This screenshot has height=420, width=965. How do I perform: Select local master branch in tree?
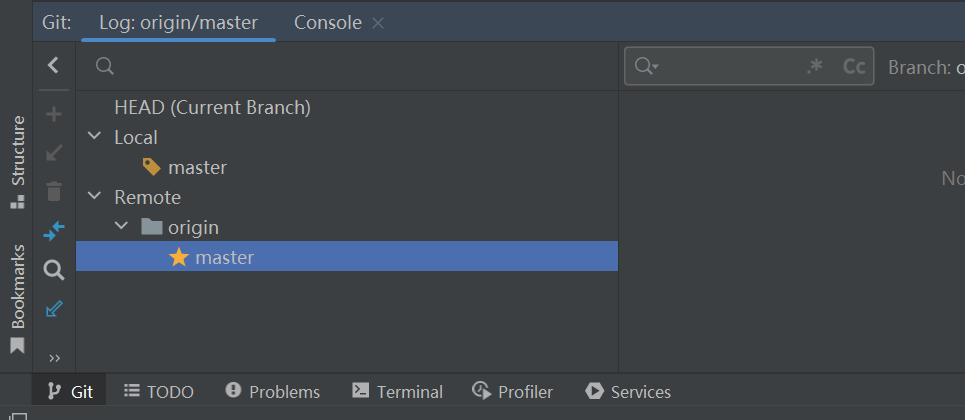[x=197, y=167]
